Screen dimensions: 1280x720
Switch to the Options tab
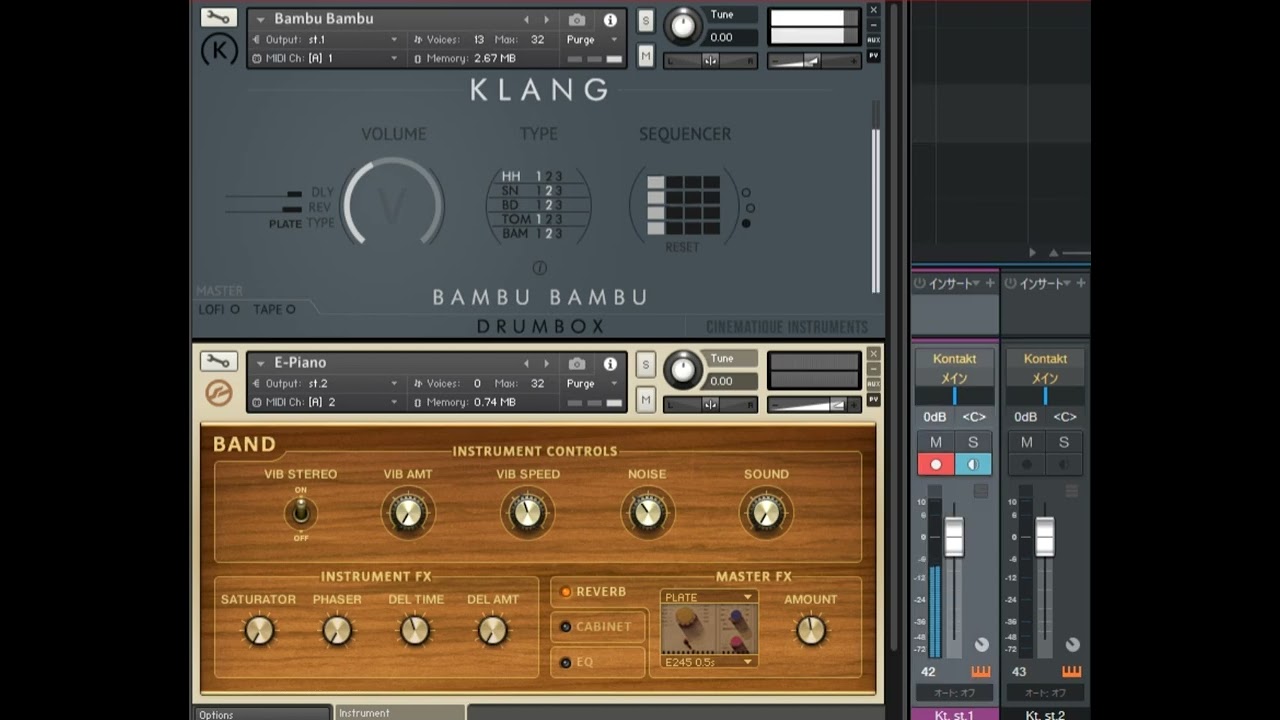(262, 714)
